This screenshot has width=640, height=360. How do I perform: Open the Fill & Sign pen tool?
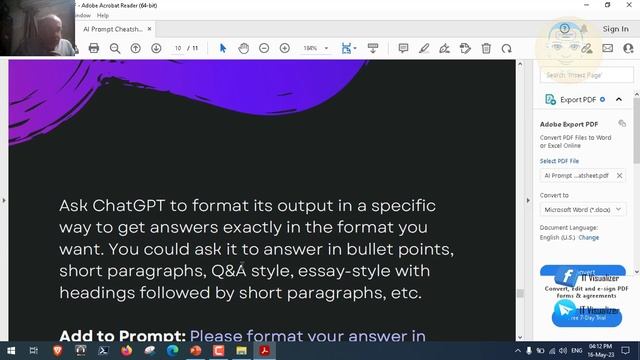coord(444,48)
